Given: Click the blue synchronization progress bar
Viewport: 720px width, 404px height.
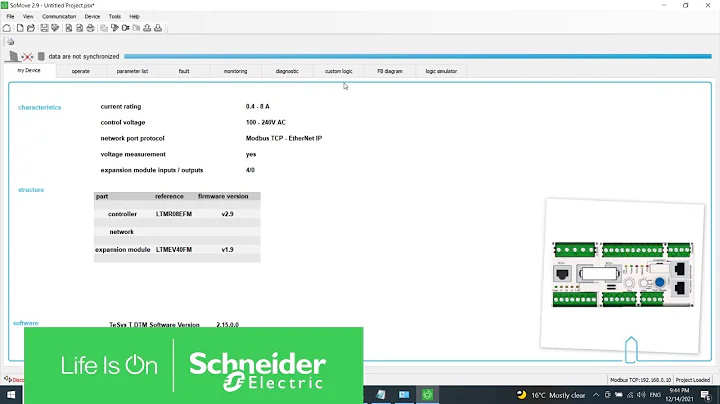Looking at the screenshot, I should (417, 56).
